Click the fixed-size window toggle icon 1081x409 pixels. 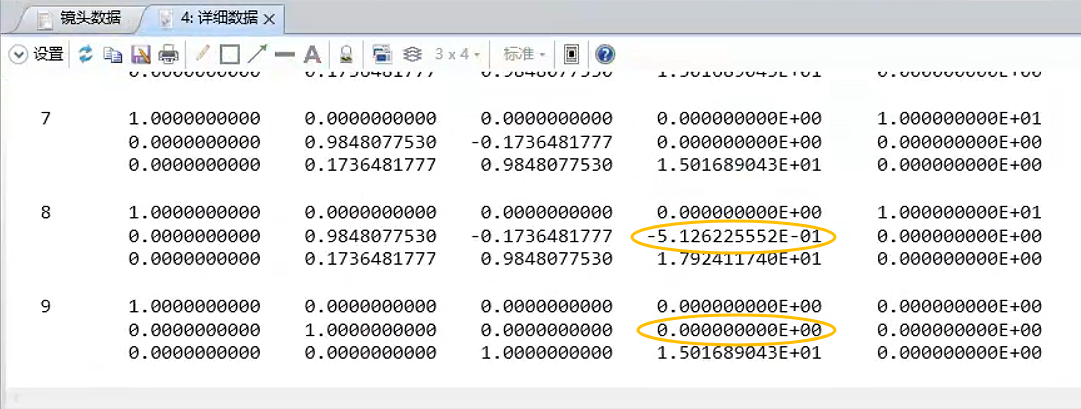click(571, 54)
